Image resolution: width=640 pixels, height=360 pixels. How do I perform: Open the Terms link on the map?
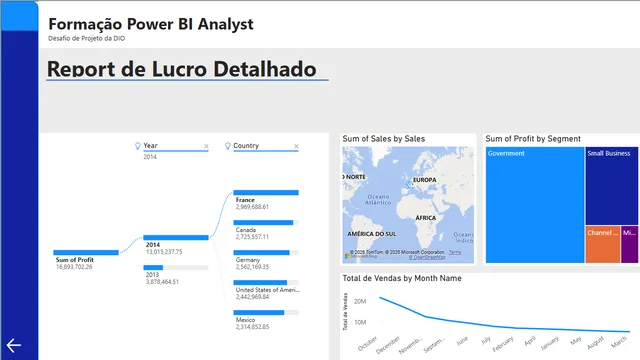pyautogui.click(x=455, y=252)
